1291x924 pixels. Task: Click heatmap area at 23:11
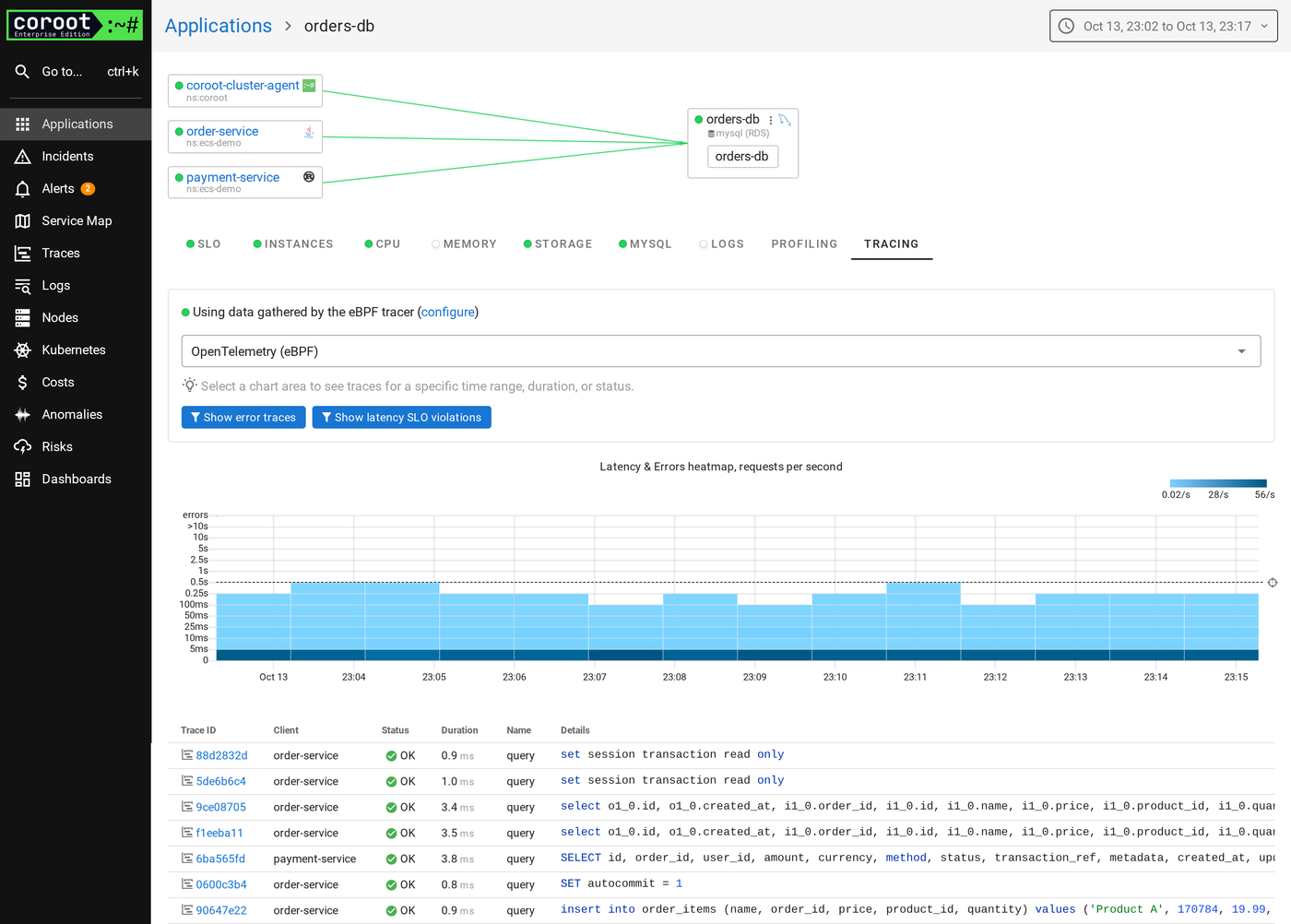923,622
